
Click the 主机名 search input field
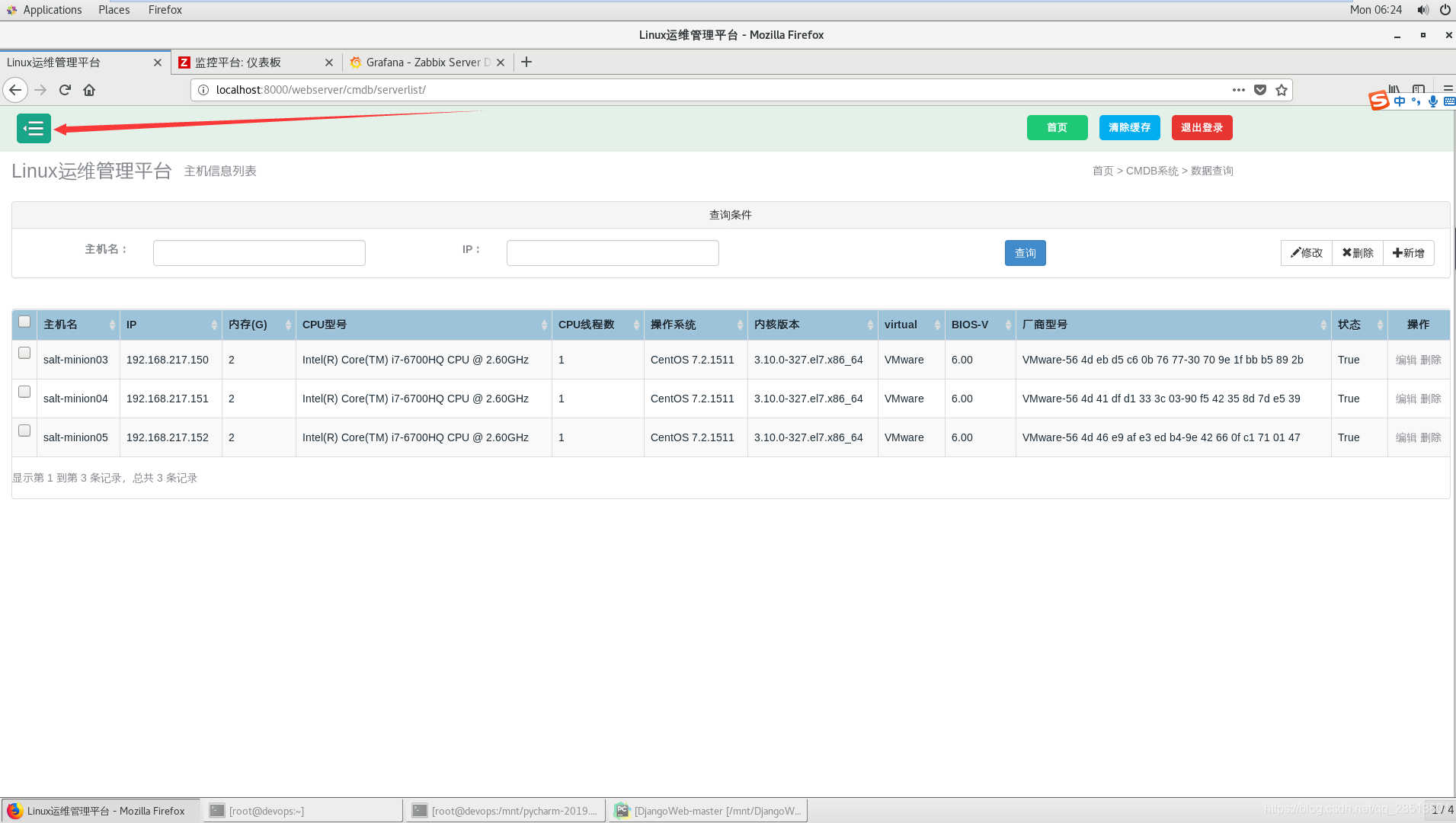pos(259,253)
